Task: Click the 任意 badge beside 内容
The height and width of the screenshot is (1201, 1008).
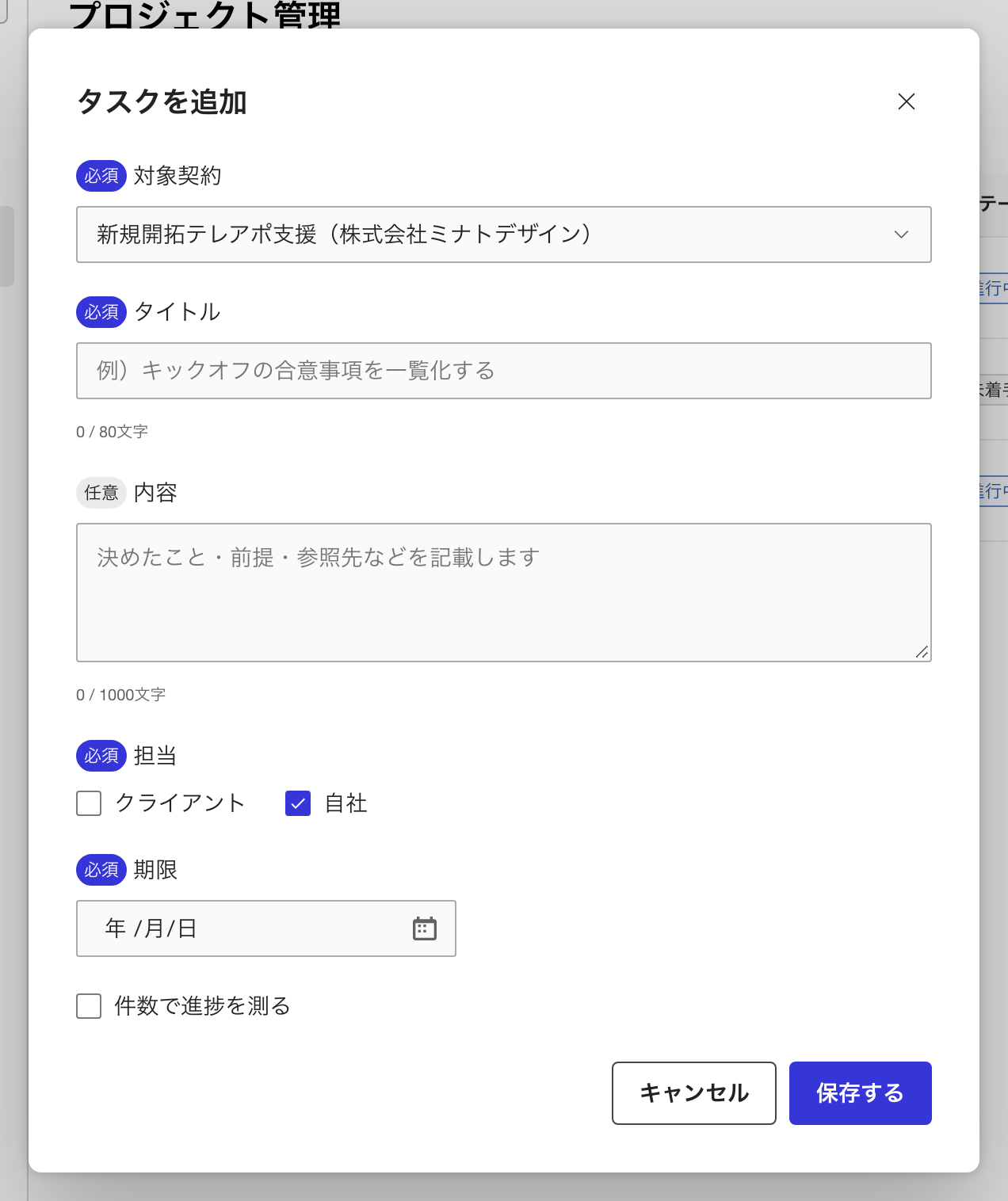Action: point(101,493)
